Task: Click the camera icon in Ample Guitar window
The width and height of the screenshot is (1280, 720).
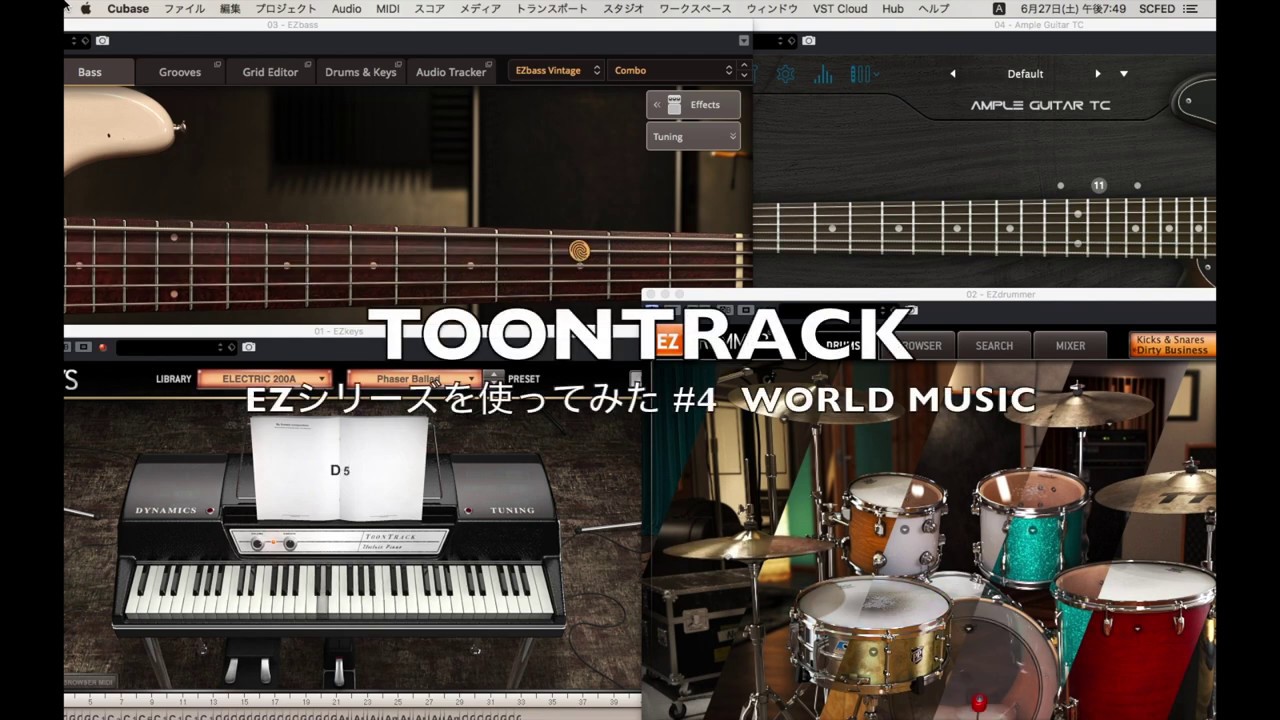Action: coord(809,41)
